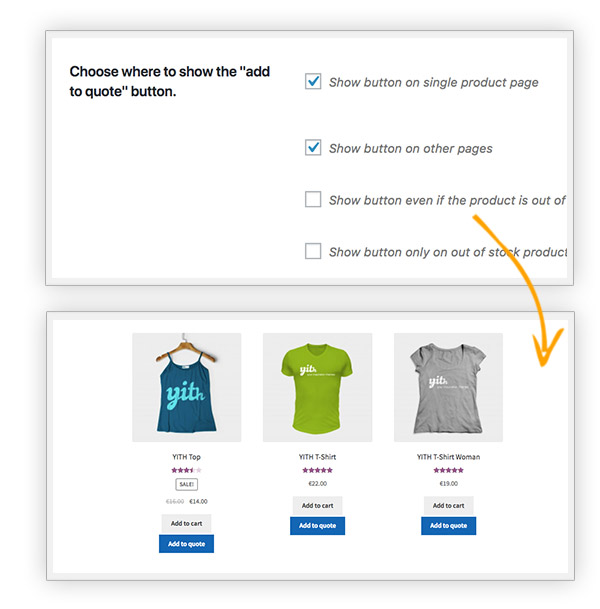Viewport: 600px width, 609px height.
Task: Open the YITH Top product image
Action: (x=186, y=387)
